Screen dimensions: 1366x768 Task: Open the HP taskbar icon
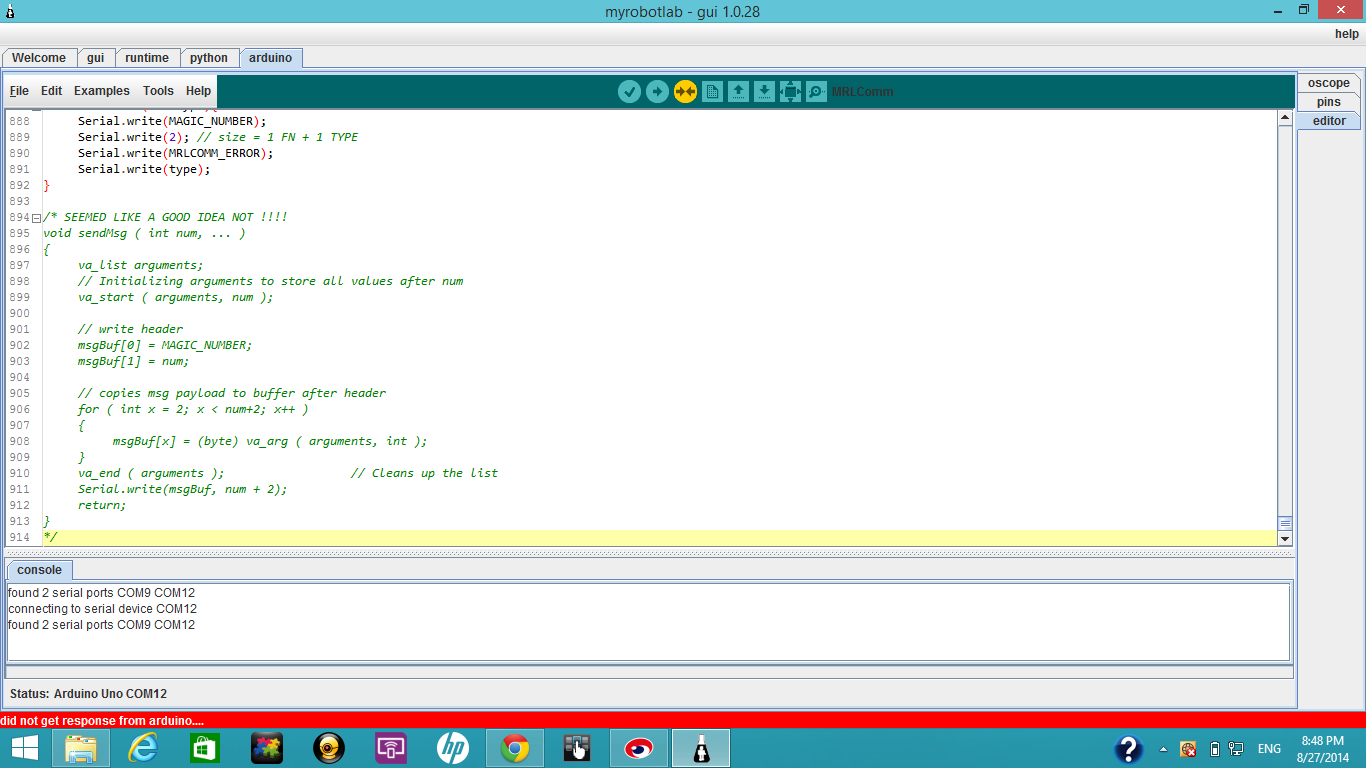(x=453, y=748)
